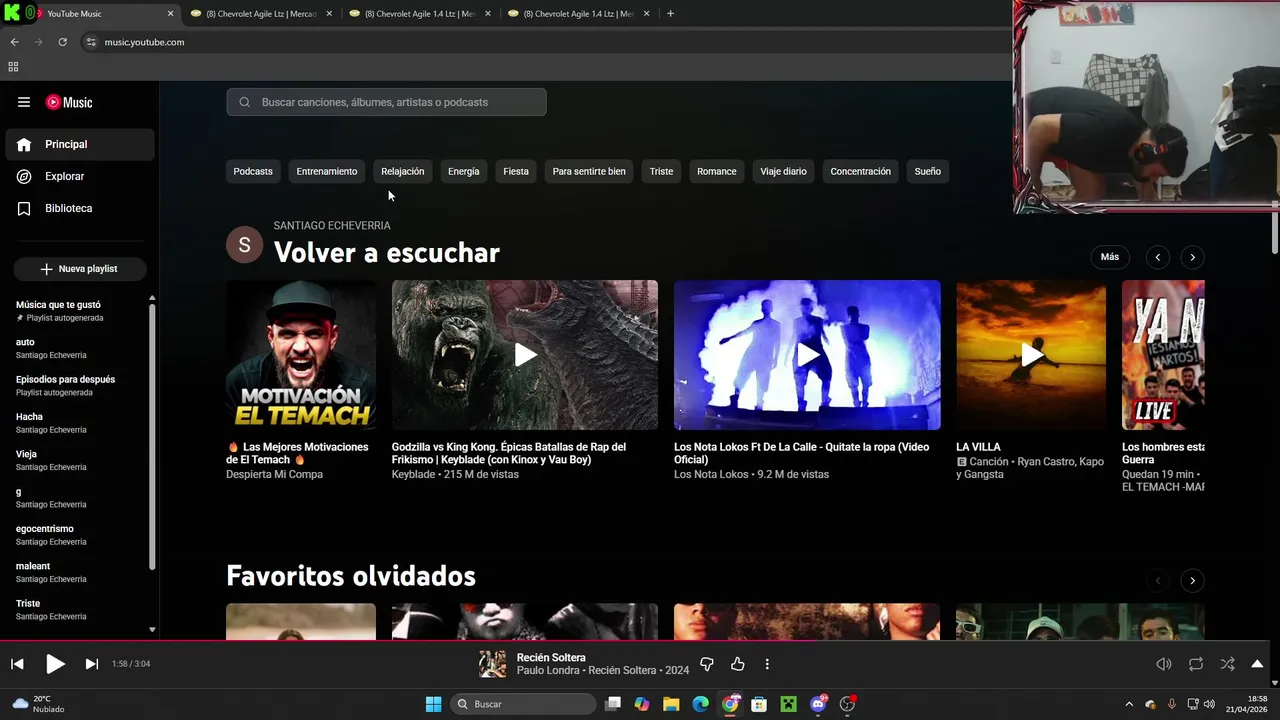Viewport: 1280px width, 720px height.
Task: Open the Hacha playlist
Action: point(80,423)
